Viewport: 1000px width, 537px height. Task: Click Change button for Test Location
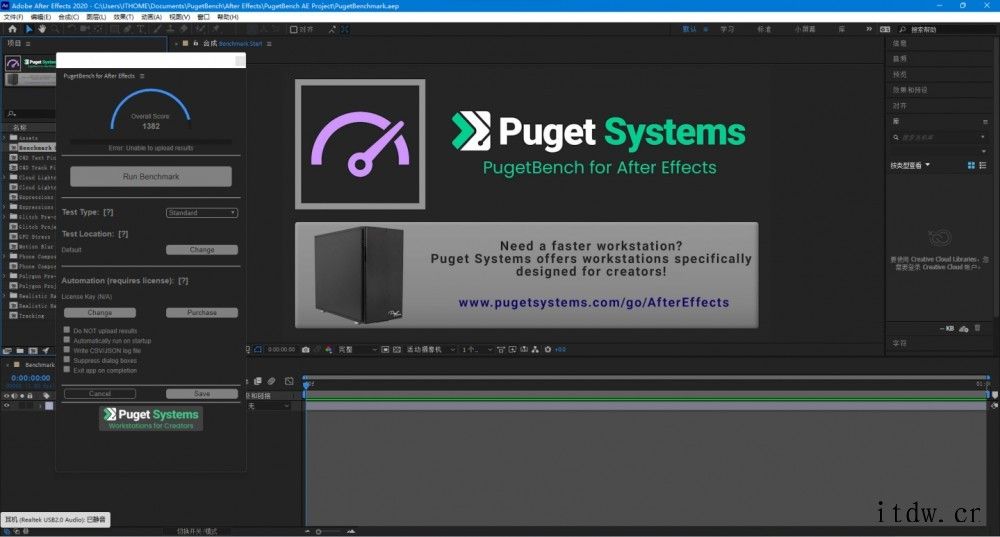pyautogui.click(x=202, y=249)
